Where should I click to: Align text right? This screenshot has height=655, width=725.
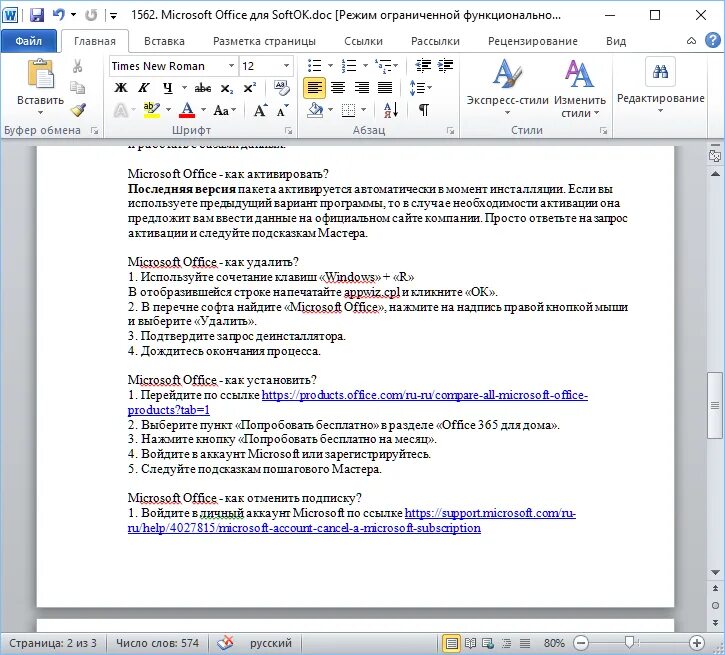[x=362, y=87]
